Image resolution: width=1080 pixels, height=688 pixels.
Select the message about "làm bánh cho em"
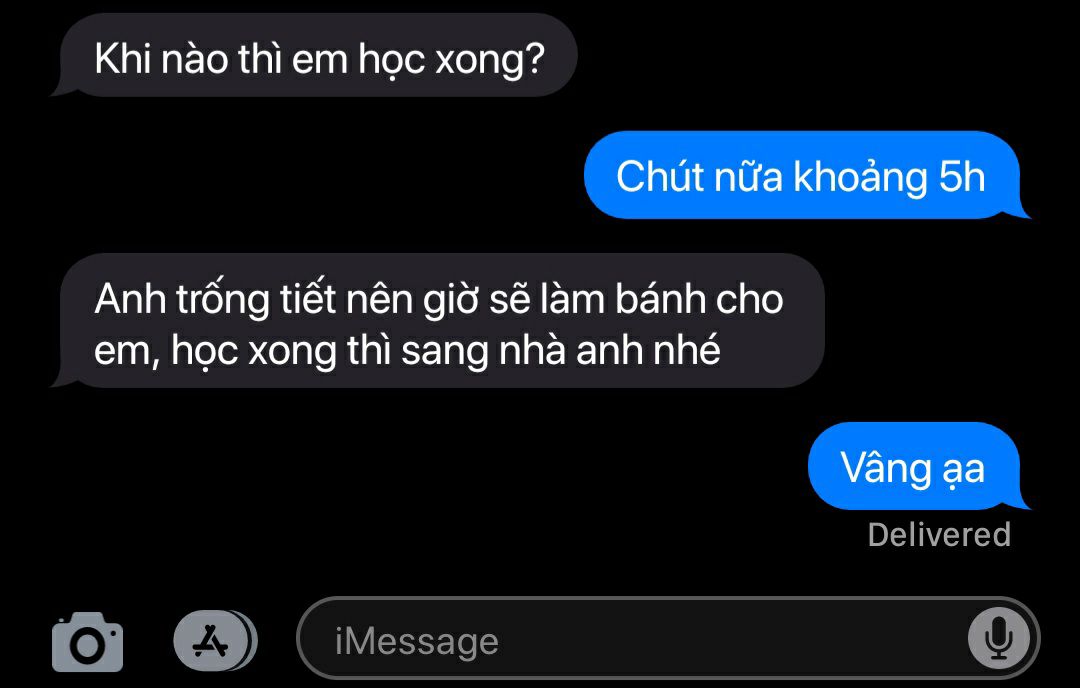[x=438, y=321]
